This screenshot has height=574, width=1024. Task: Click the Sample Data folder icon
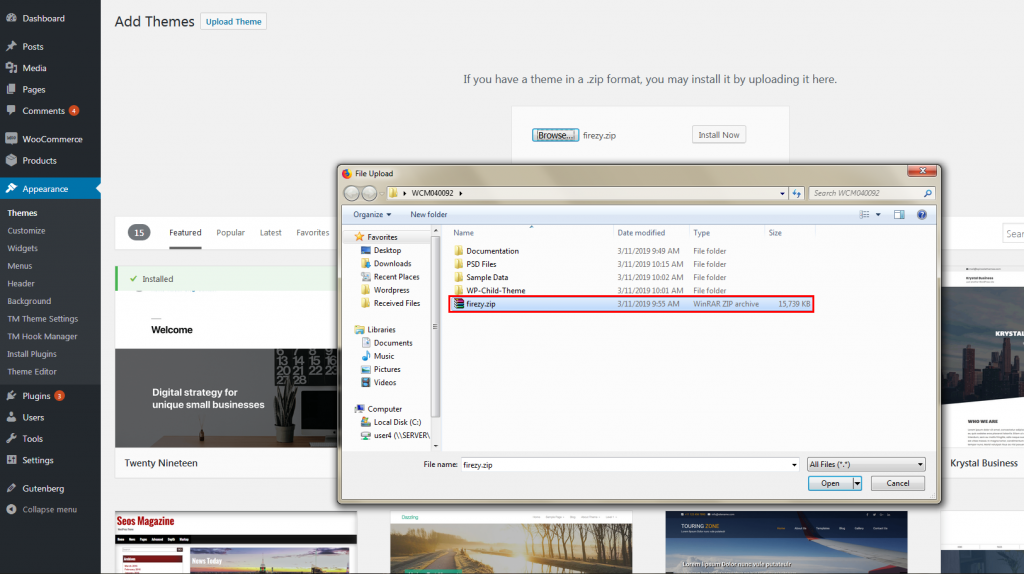click(x=458, y=277)
